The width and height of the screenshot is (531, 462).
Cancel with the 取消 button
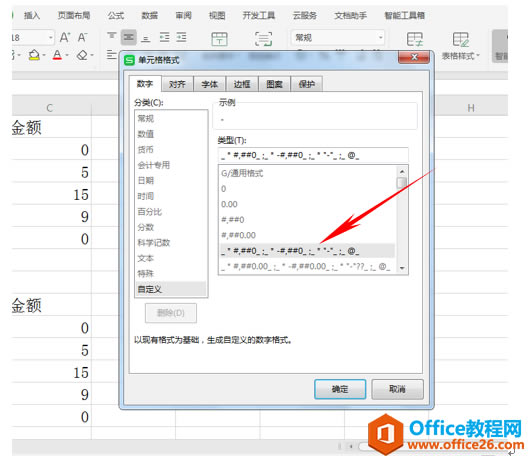tap(397, 389)
